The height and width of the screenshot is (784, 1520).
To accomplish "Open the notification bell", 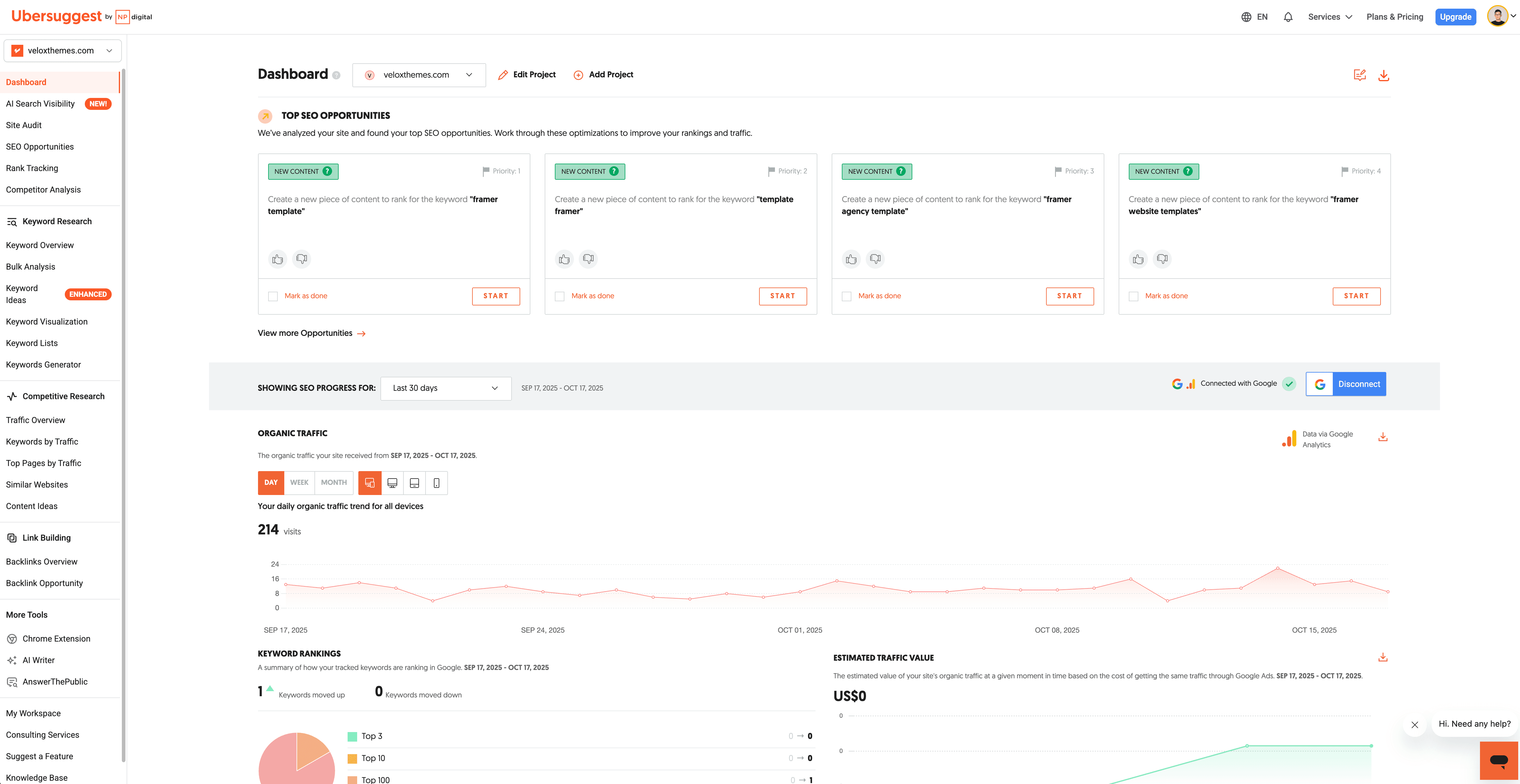I will [x=1288, y=16].
